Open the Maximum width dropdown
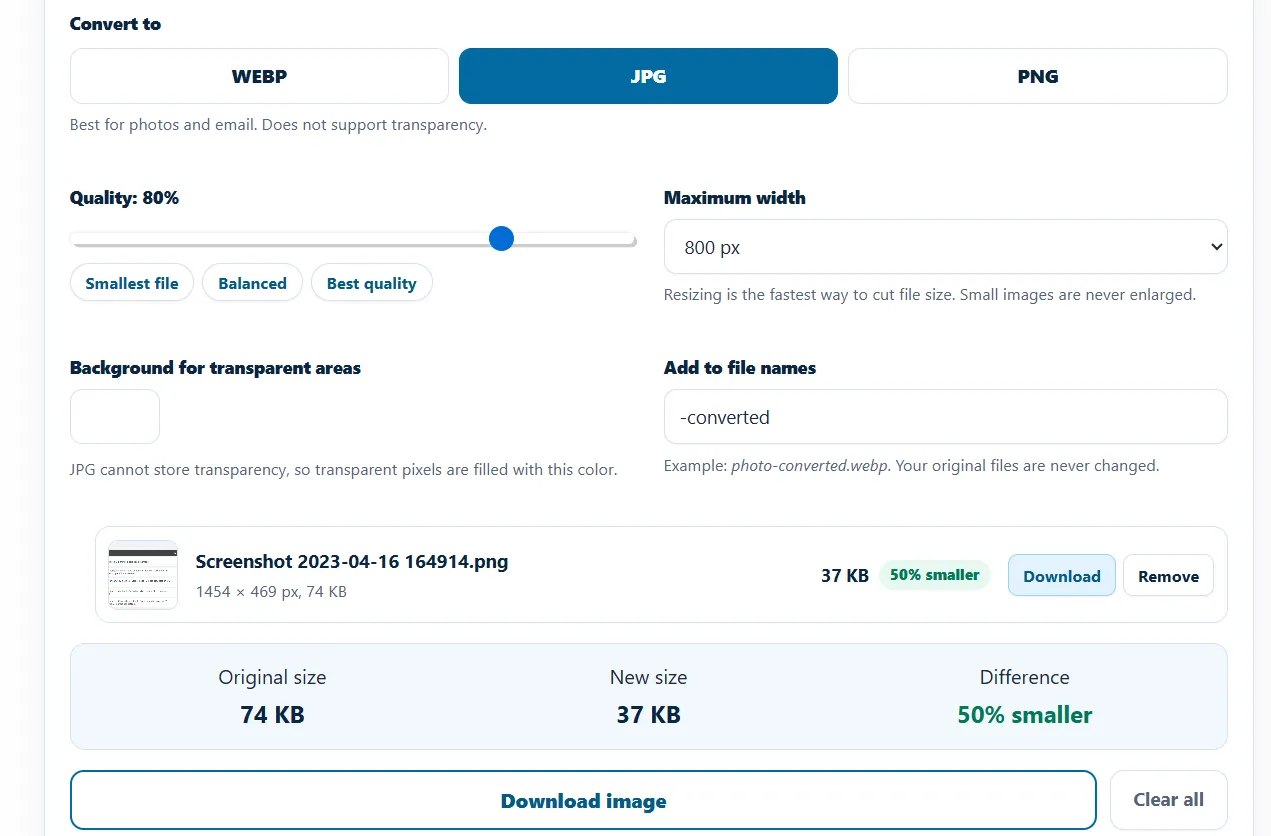1271x836 pixels. point(946,247)
